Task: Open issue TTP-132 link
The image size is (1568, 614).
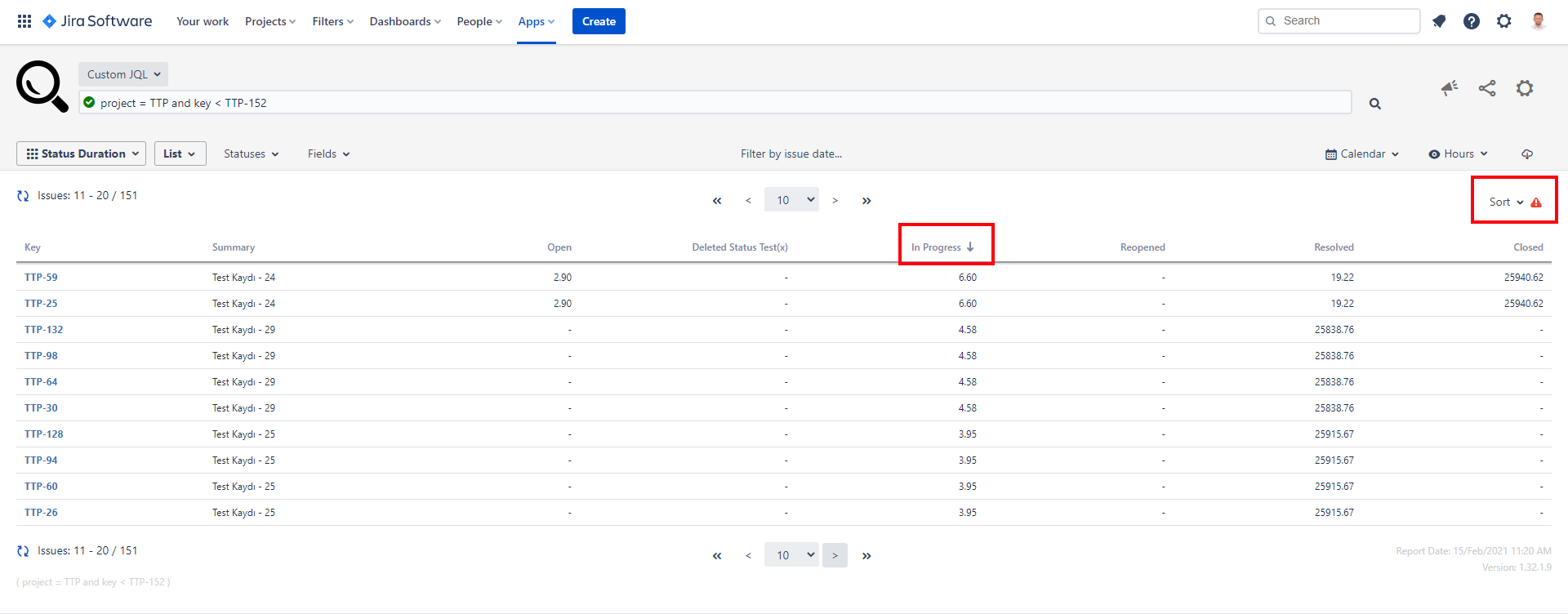Action: pos(44,330)
